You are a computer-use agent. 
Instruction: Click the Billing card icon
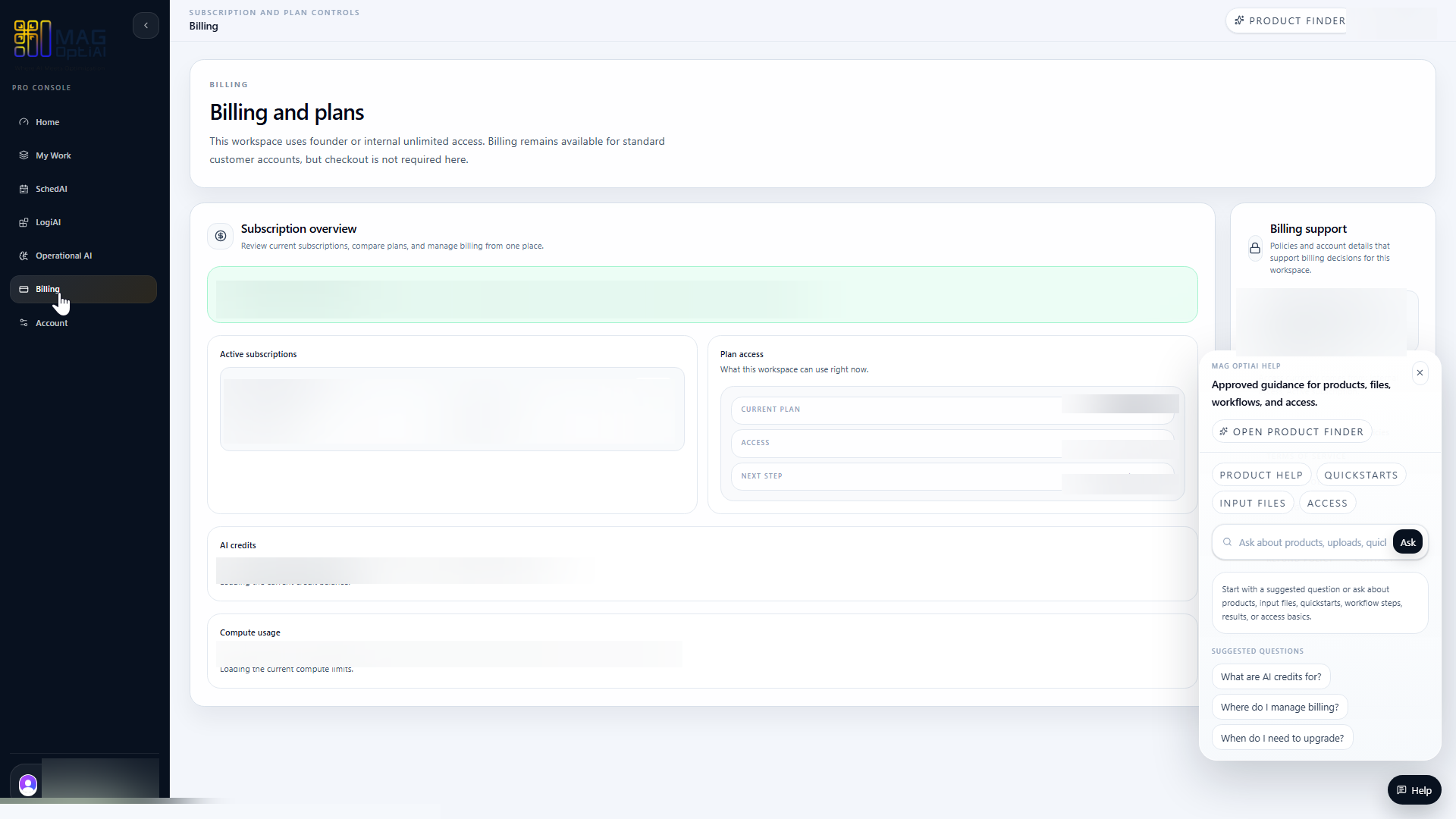pos(24,289)
